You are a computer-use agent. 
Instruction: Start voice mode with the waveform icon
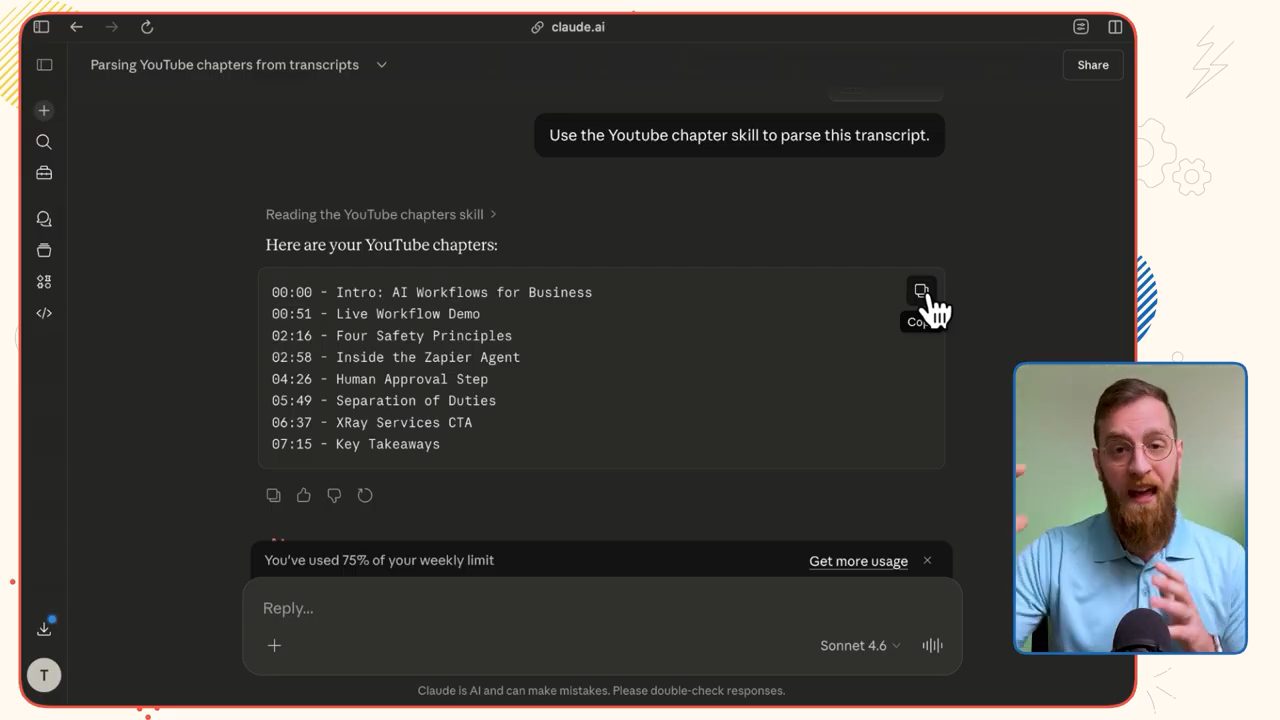click(x=932, y=645)
